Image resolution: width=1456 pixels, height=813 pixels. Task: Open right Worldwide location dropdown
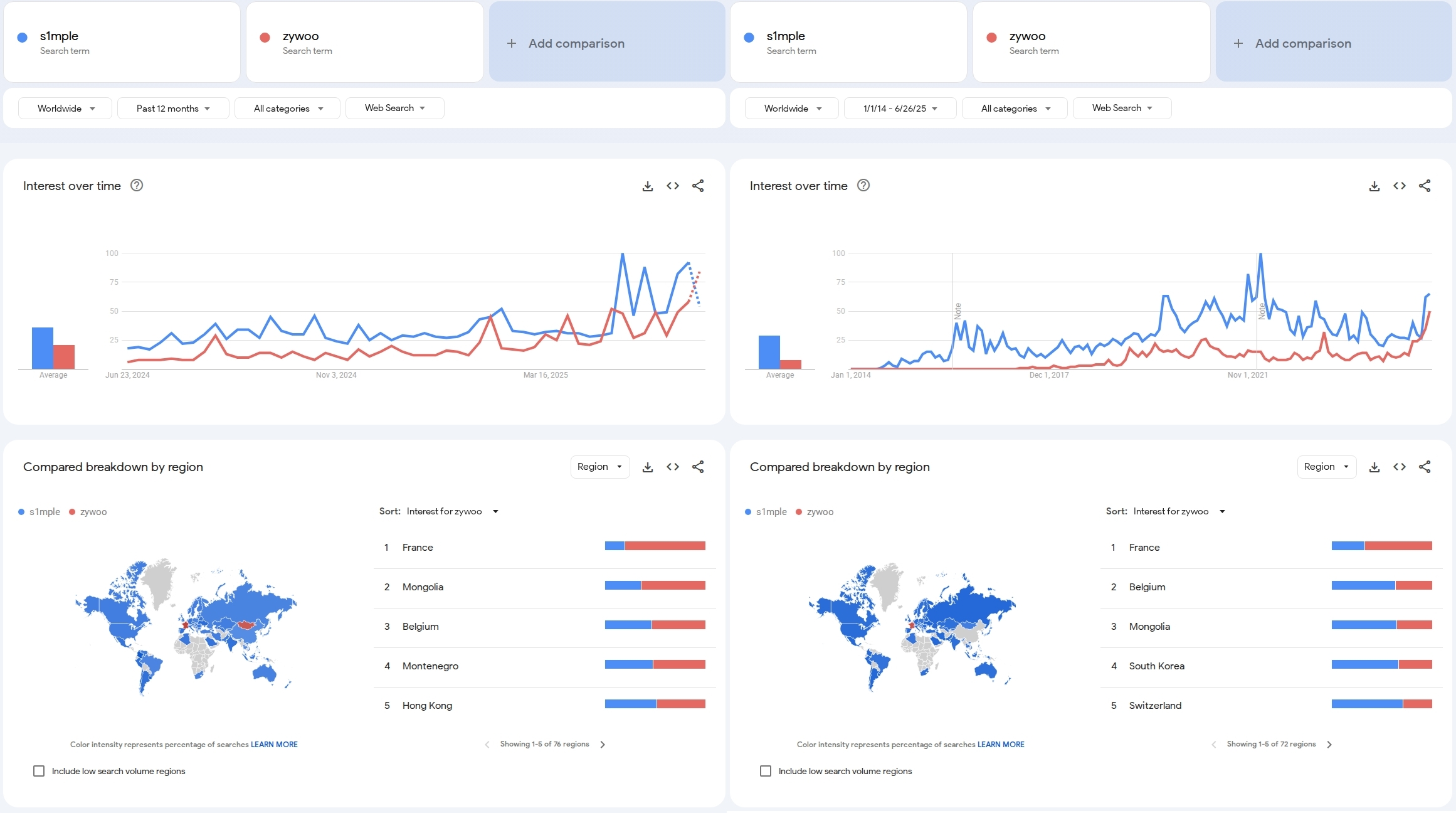click(792, 108)
